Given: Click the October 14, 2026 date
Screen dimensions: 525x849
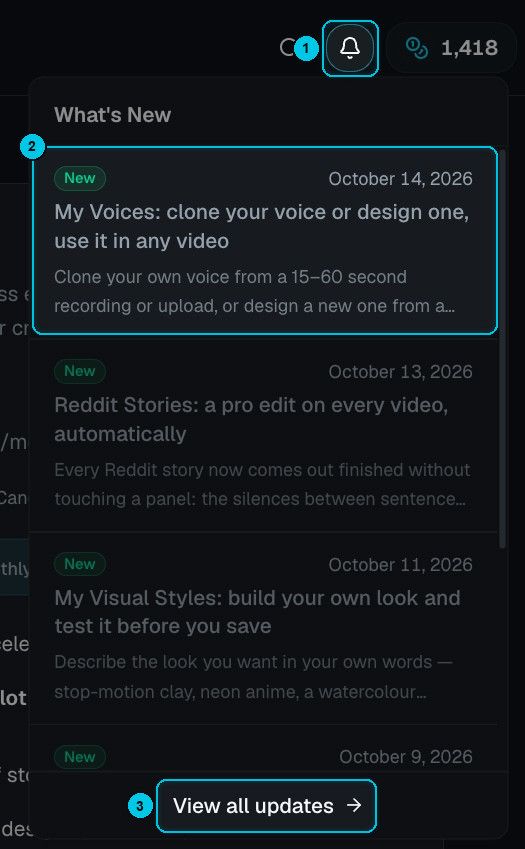Looking at the screenshot, I should tap(401, 179).
